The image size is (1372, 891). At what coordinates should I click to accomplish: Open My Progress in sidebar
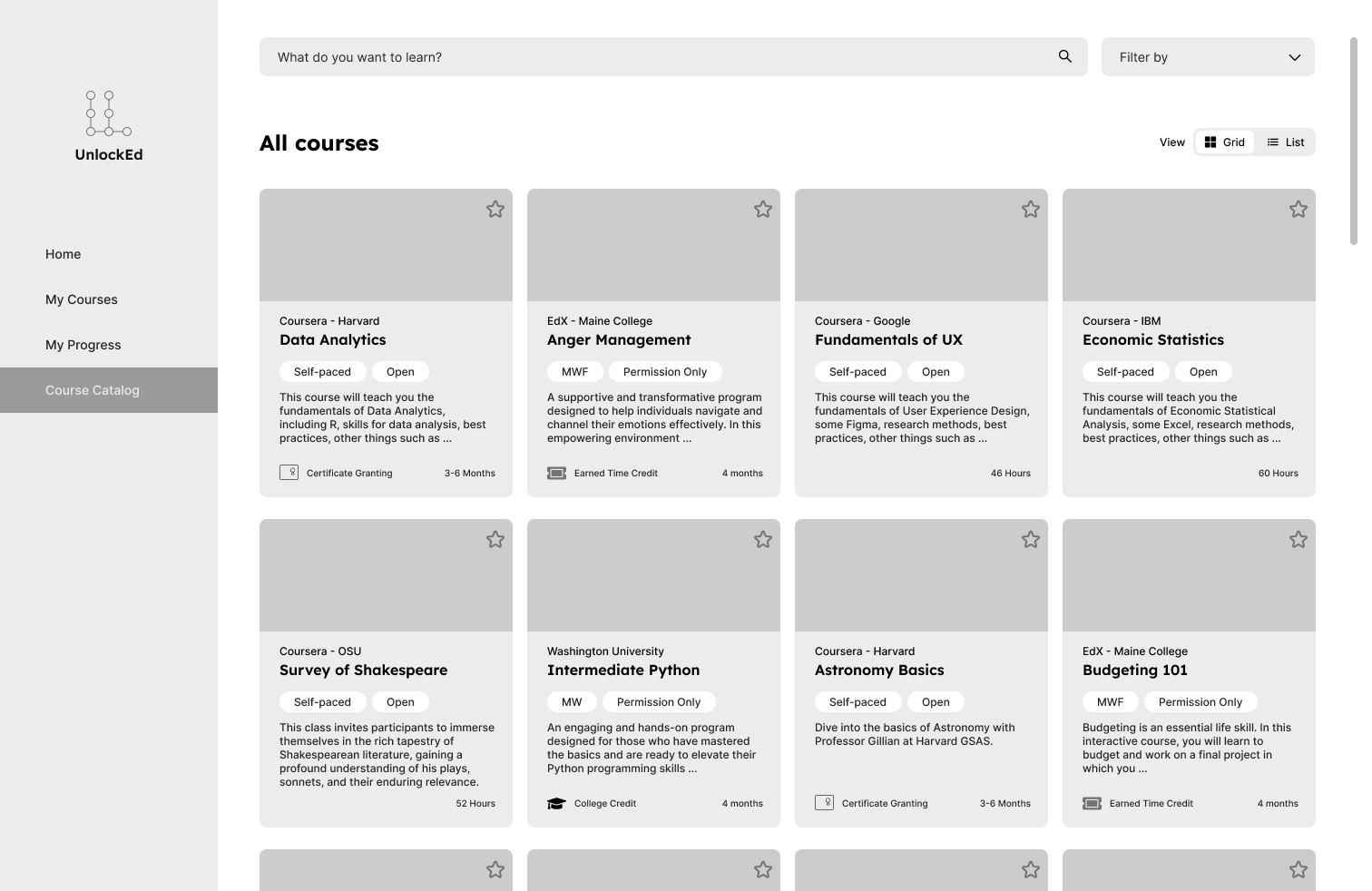tap(109, 345)
